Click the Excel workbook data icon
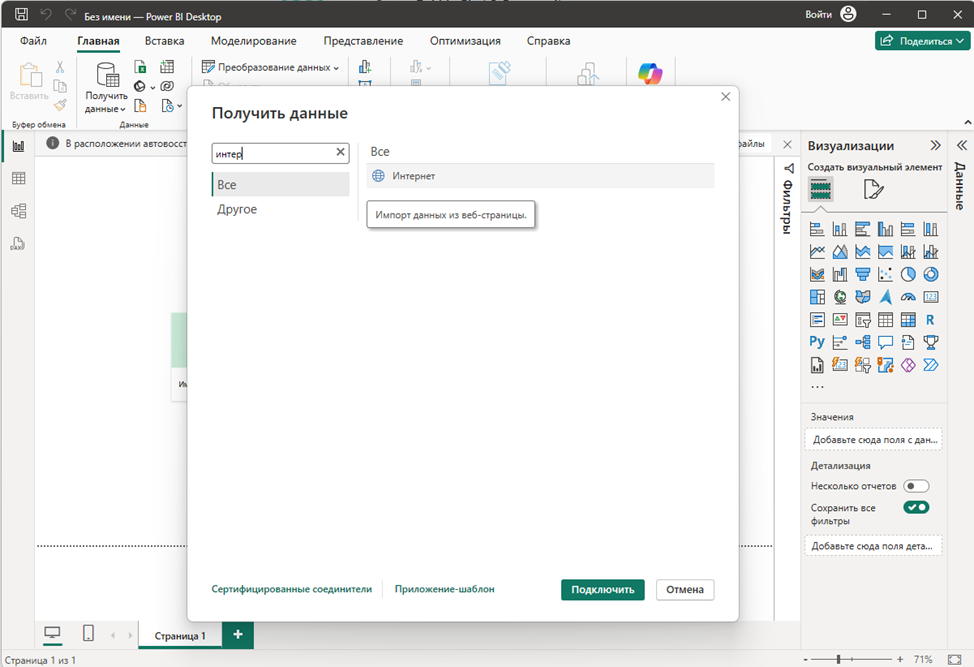 click(x=140, y=67)
